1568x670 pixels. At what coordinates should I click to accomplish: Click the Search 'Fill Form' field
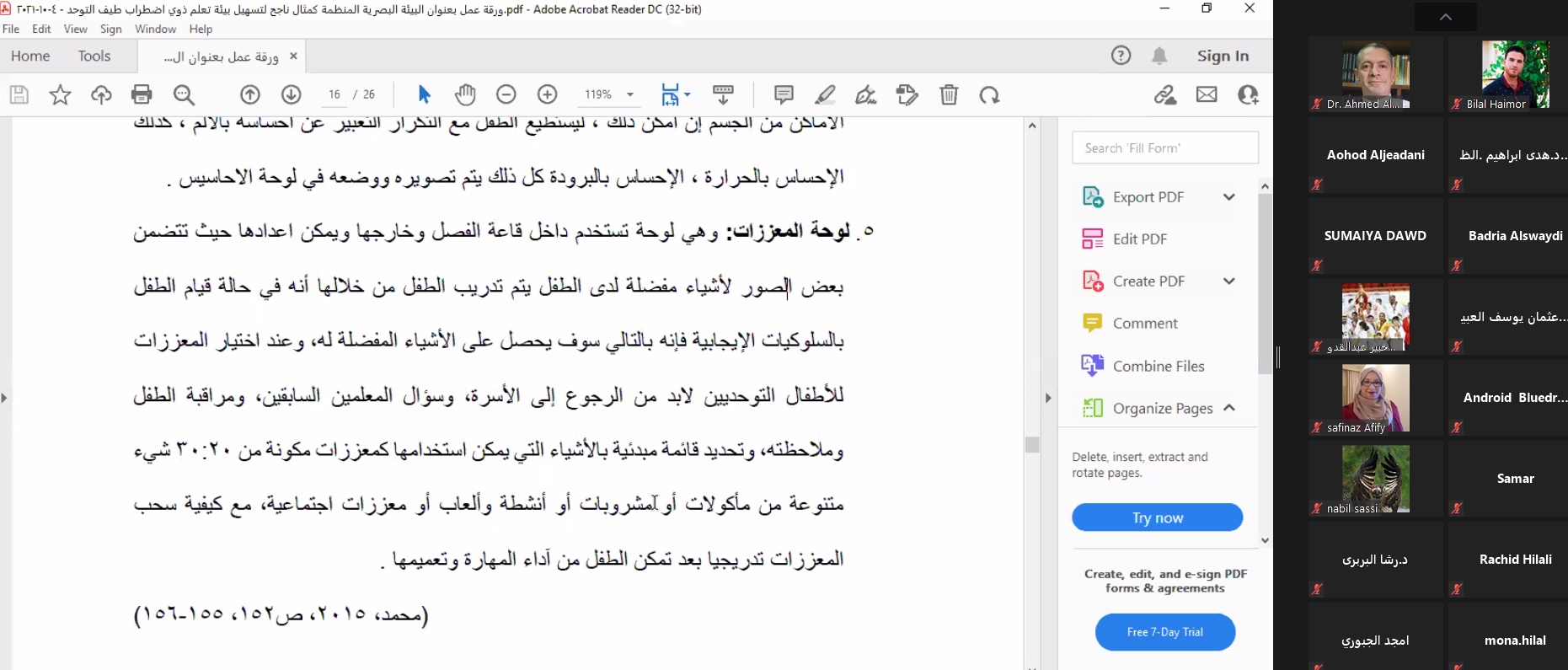point(1165,147)
